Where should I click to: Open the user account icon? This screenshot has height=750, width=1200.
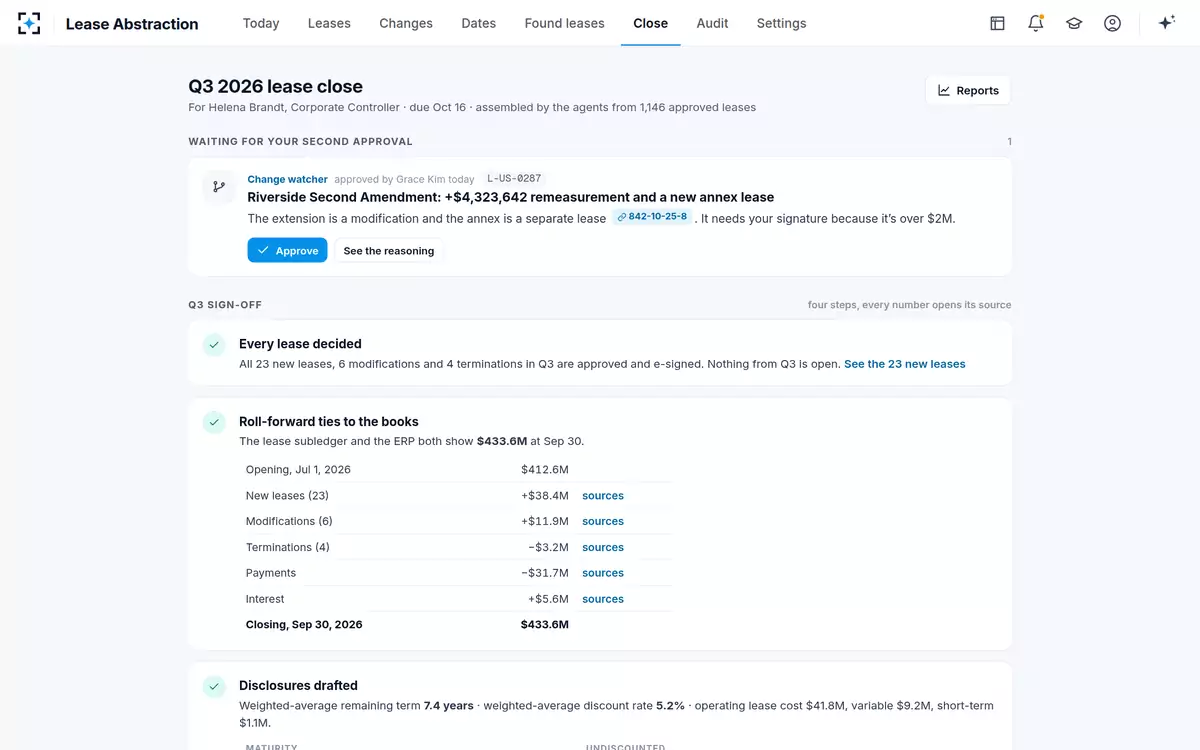pyautogui.click(x=1112, y=23)
